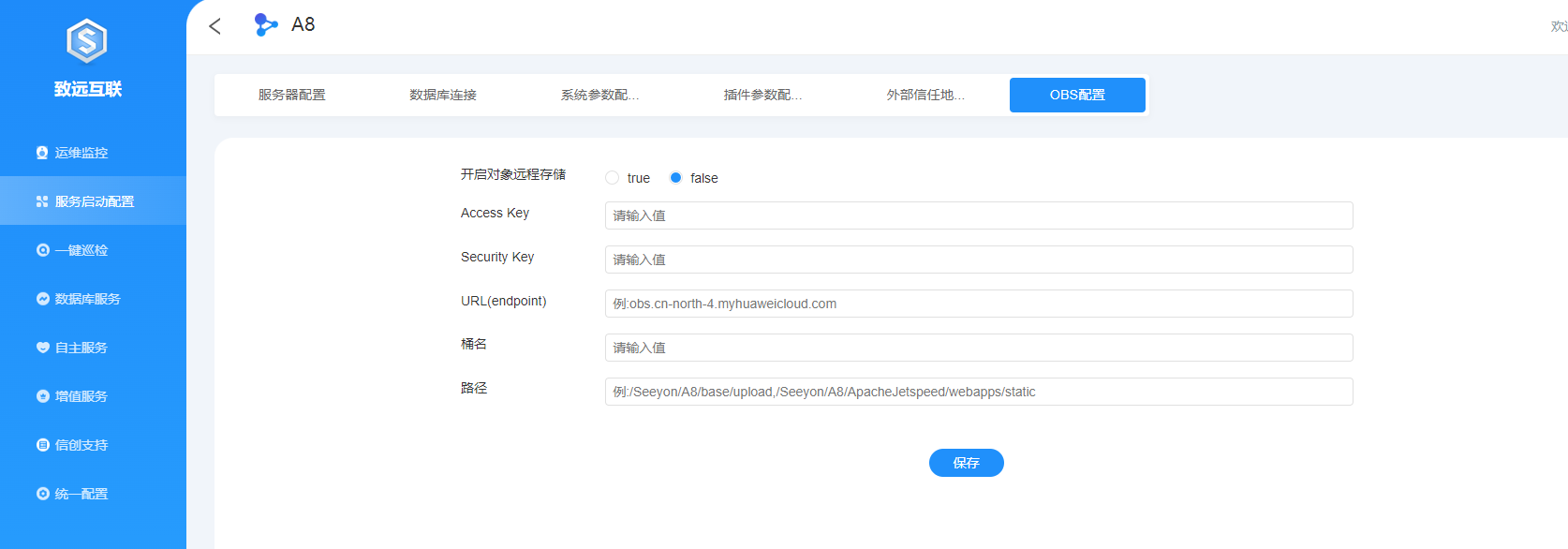Click the 路径 label

click(x=474, y=388)
